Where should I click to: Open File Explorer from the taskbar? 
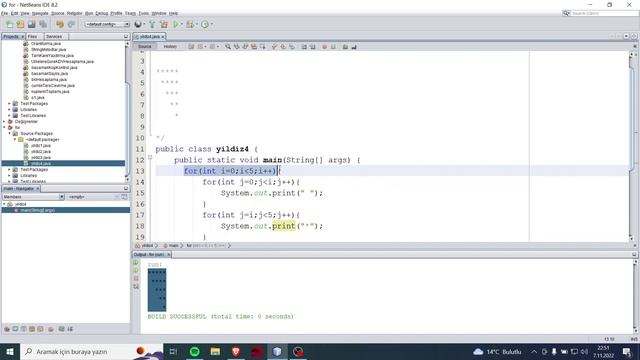point(216,351)
